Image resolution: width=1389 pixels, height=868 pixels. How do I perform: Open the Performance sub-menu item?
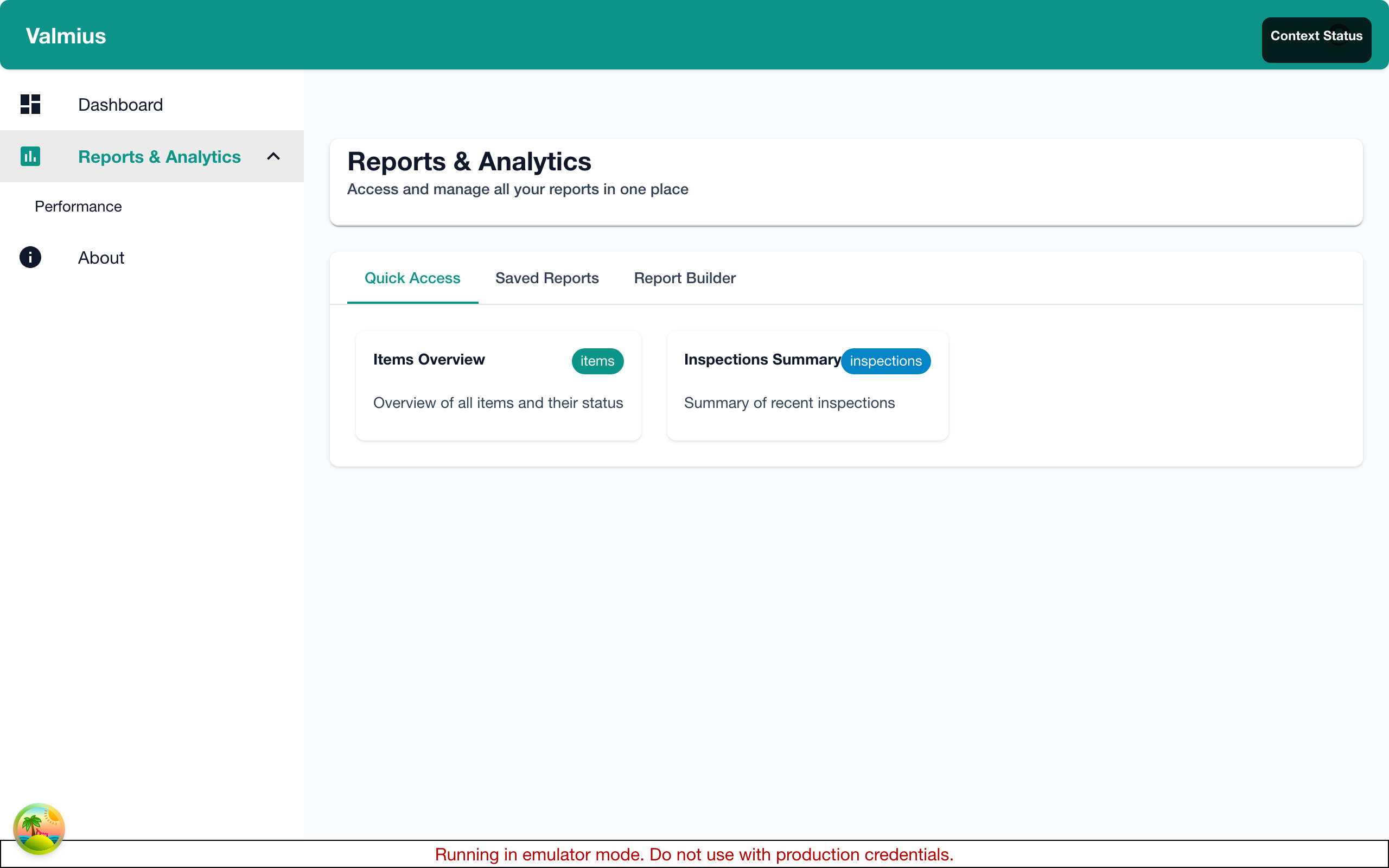[78, 206]
